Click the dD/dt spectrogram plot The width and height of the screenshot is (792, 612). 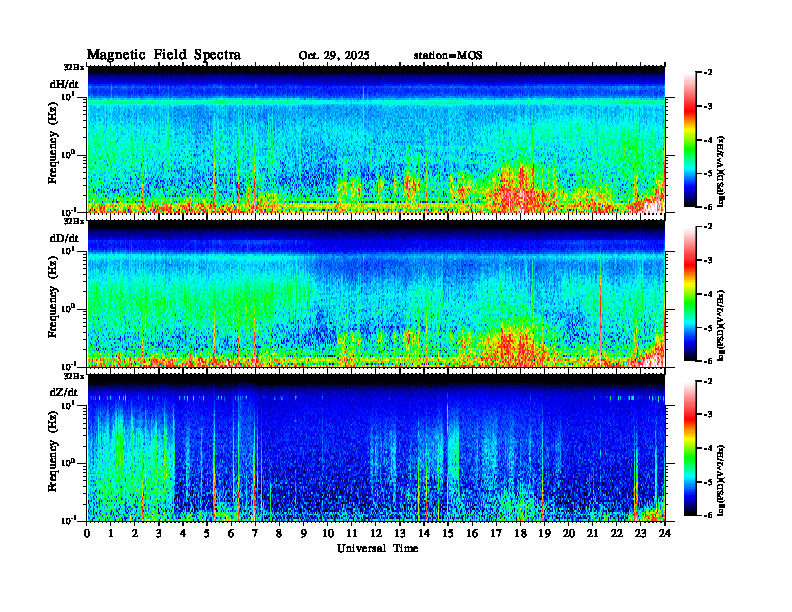point(376,293)
